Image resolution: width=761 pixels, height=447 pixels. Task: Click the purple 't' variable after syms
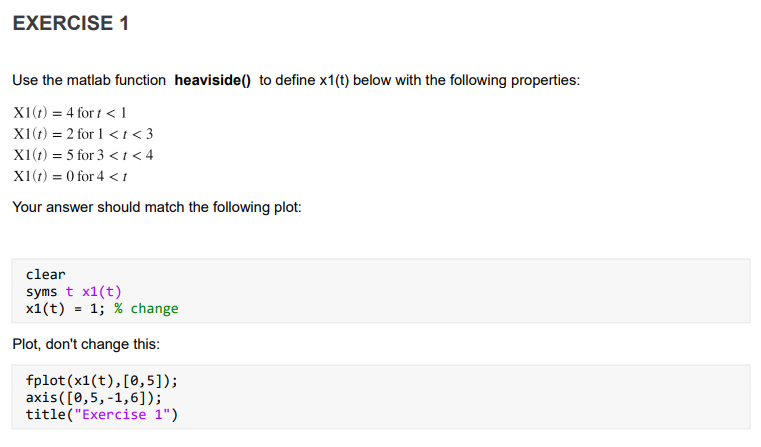tap(69, 292)
